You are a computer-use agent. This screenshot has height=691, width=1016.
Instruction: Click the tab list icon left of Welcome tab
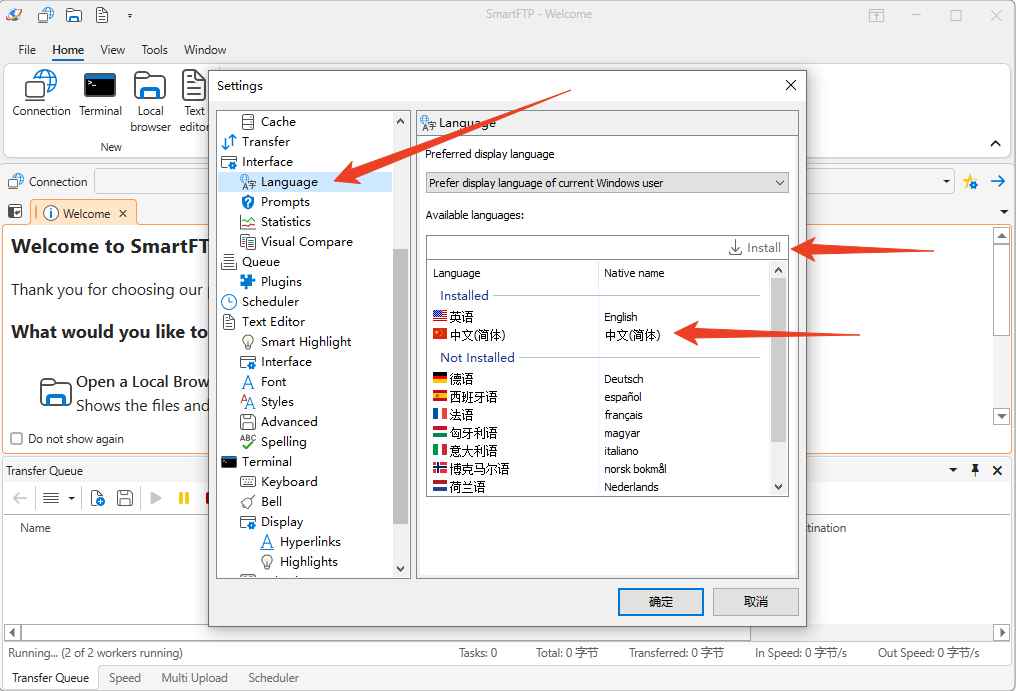pyautogui.click(x=15, y=211)
